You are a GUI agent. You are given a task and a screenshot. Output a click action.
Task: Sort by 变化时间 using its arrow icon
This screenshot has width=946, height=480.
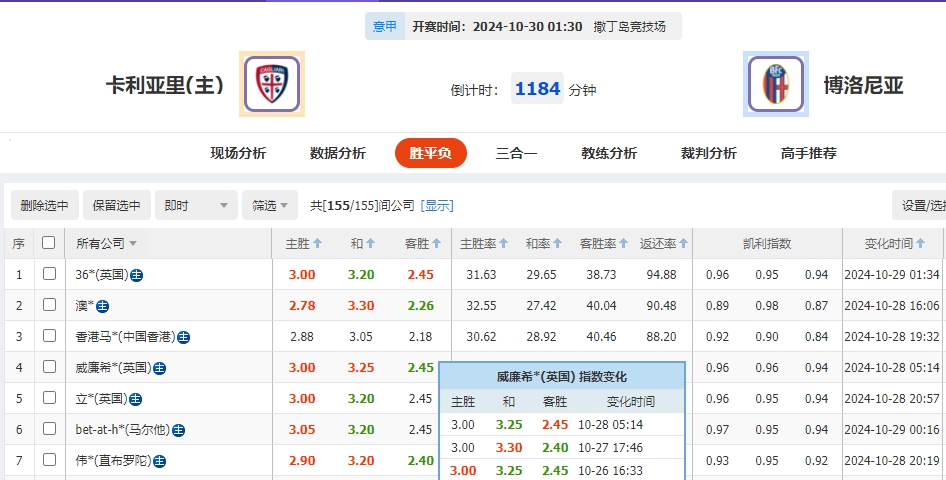pyautogui.click(x=920, y=243)
